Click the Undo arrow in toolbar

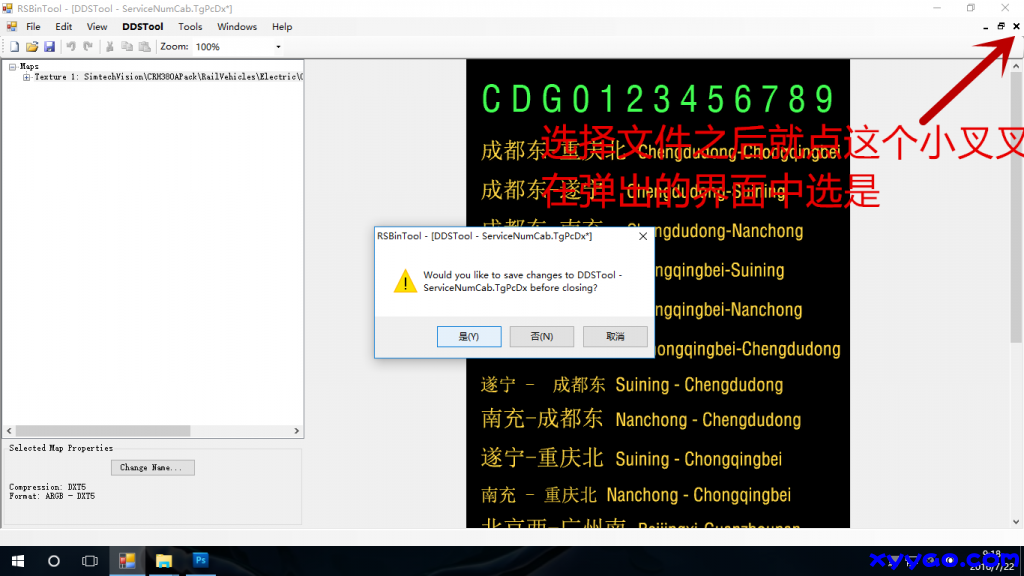pos(71,47)
